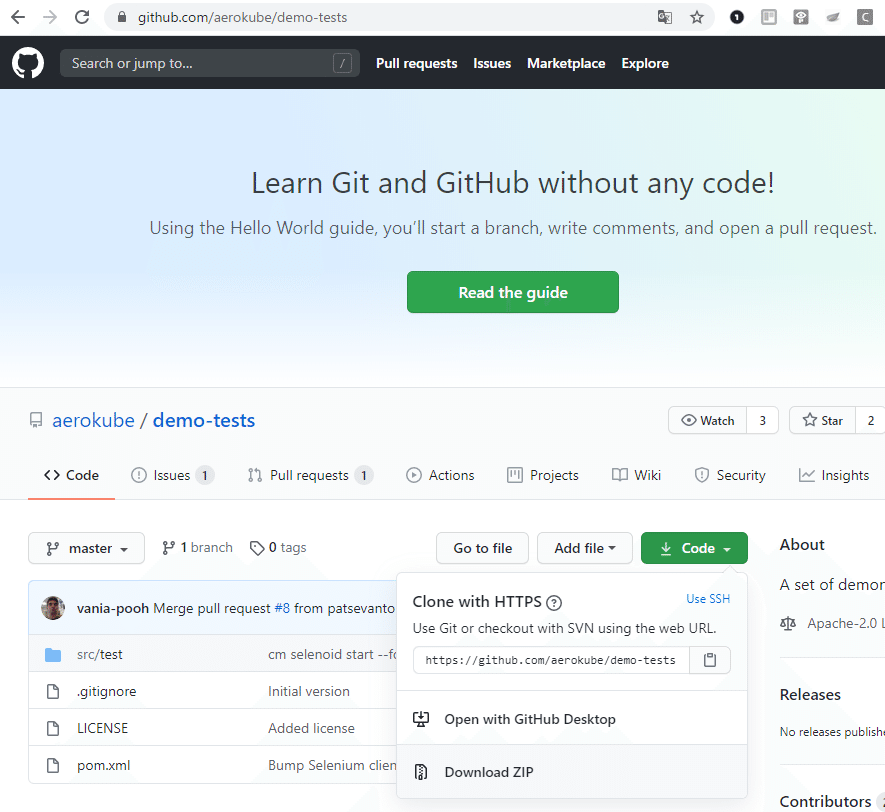
Task: Open the repository Pull requests tab
Action: [x=310, y=475]
